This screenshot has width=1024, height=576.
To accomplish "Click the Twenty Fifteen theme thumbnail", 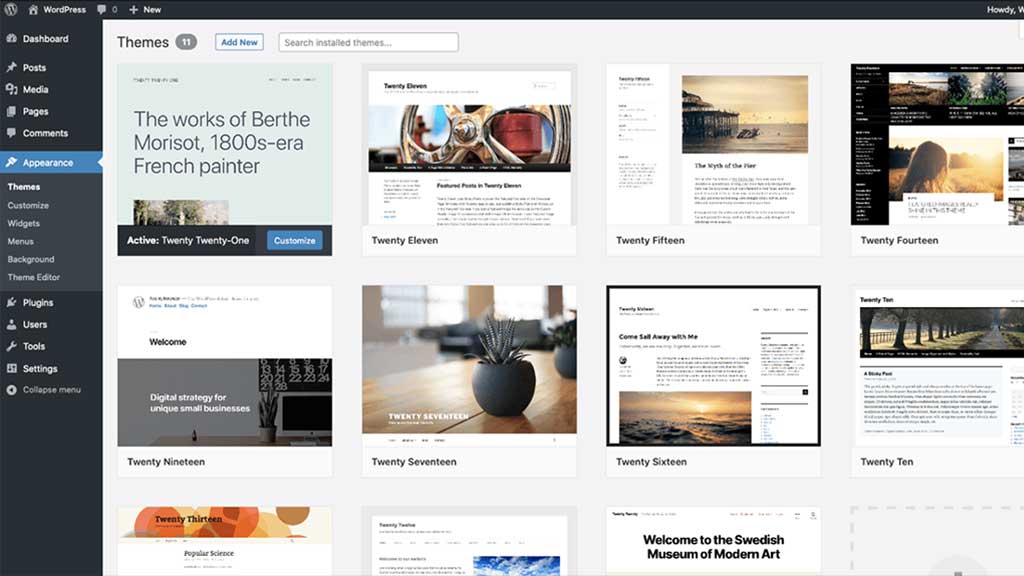I will [x=714, y=144].
